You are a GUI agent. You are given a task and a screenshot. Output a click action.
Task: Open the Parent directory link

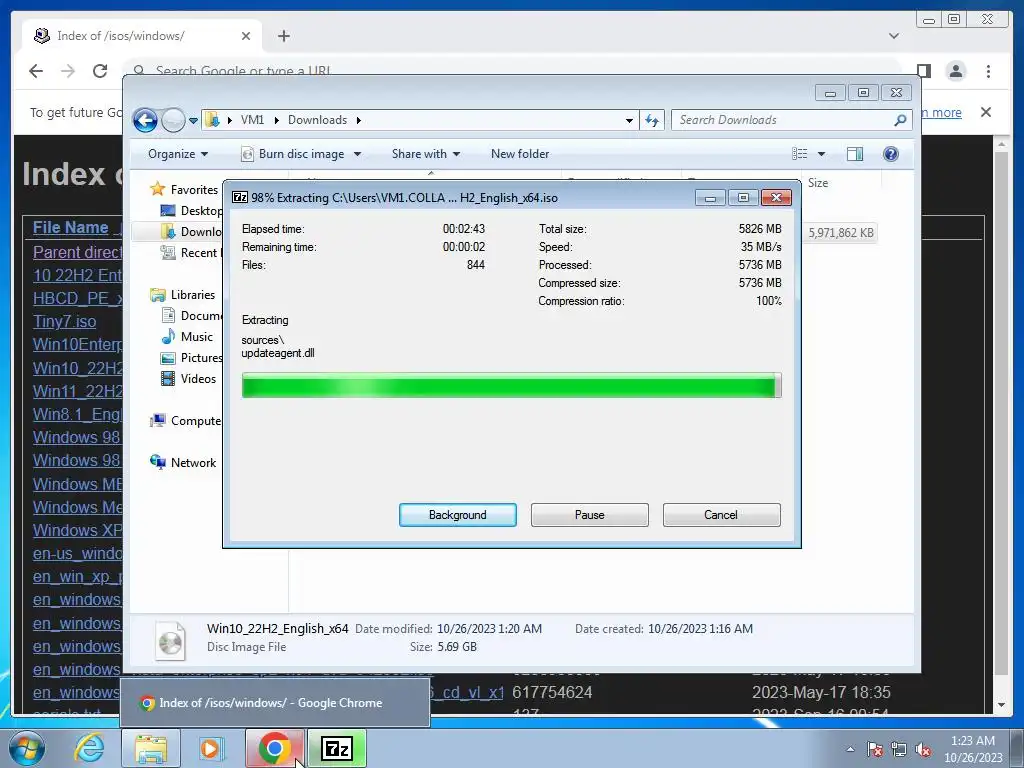(77, 252)
